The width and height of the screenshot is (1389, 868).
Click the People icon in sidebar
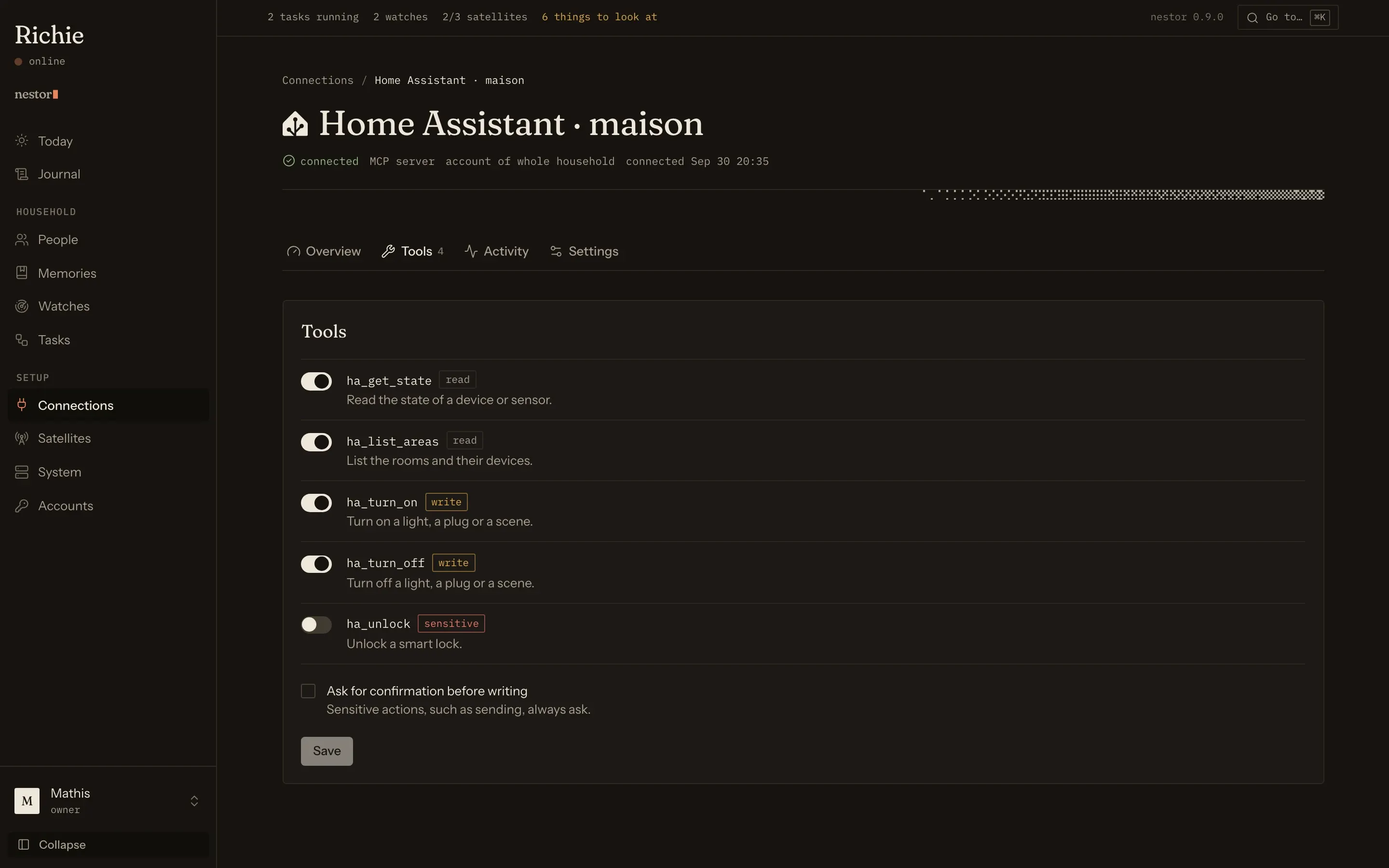22,239
